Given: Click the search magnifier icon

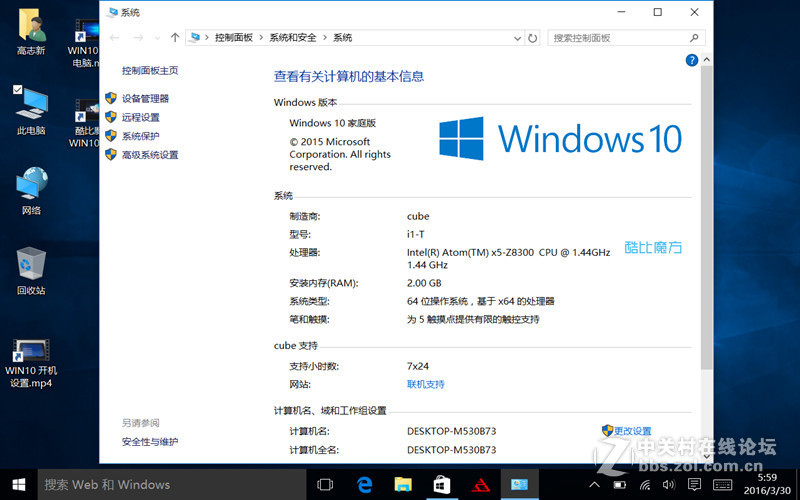Looking at the screenshot, I should point(694,38).
